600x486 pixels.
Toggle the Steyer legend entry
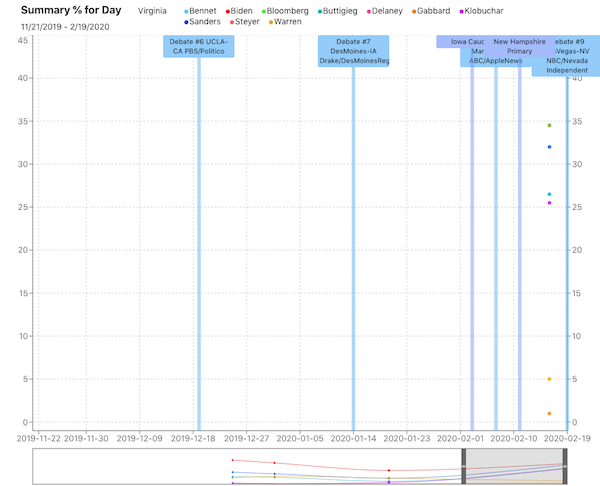point(245,22)
